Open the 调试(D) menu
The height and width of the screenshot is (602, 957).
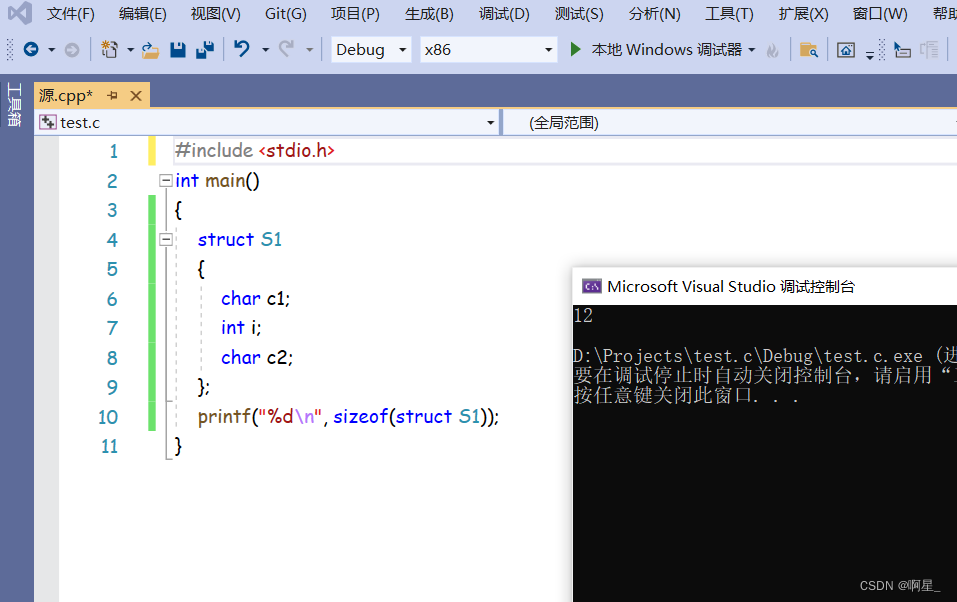pos(504,14)
